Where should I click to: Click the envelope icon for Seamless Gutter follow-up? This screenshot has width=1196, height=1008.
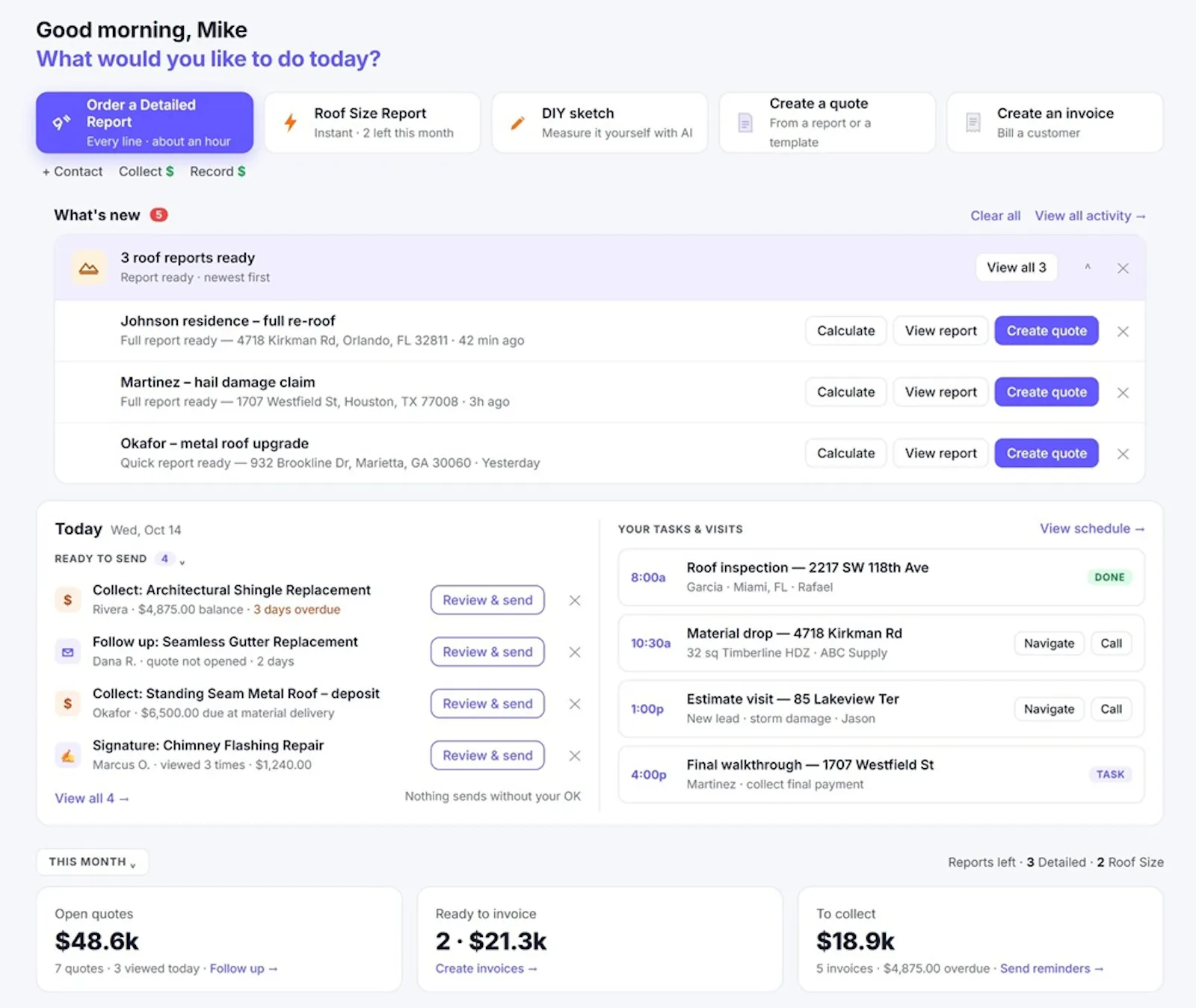68,652
